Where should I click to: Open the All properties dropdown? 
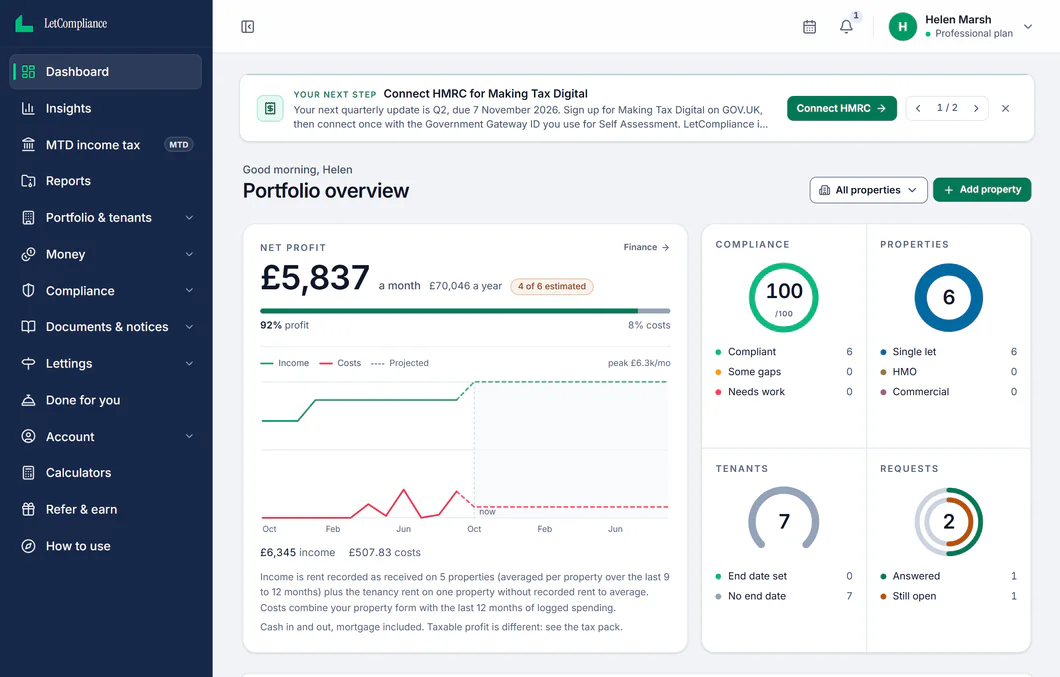(868, 190)
